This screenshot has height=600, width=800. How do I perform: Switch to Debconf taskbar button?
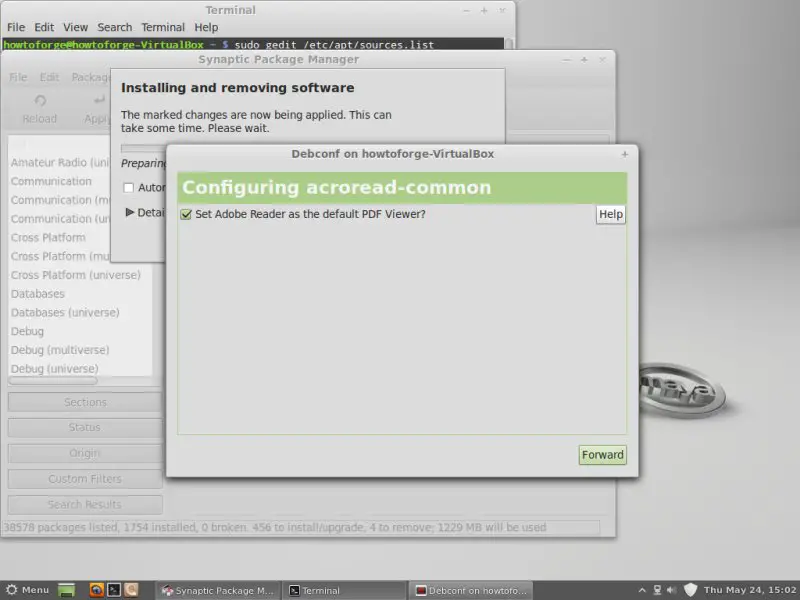tap(470, 590)
